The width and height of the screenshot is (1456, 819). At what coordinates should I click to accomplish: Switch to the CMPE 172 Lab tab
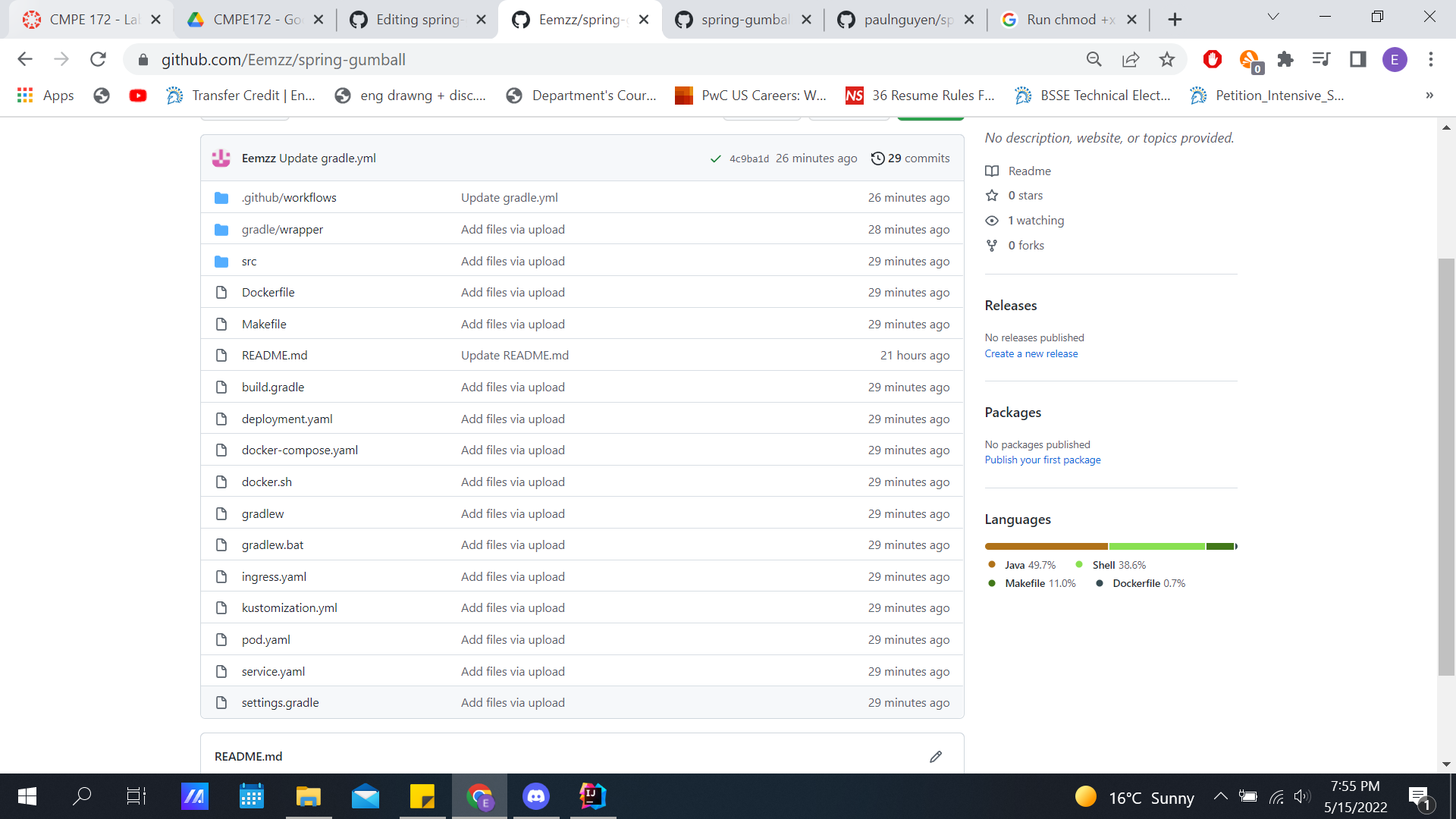click(91, 20)
